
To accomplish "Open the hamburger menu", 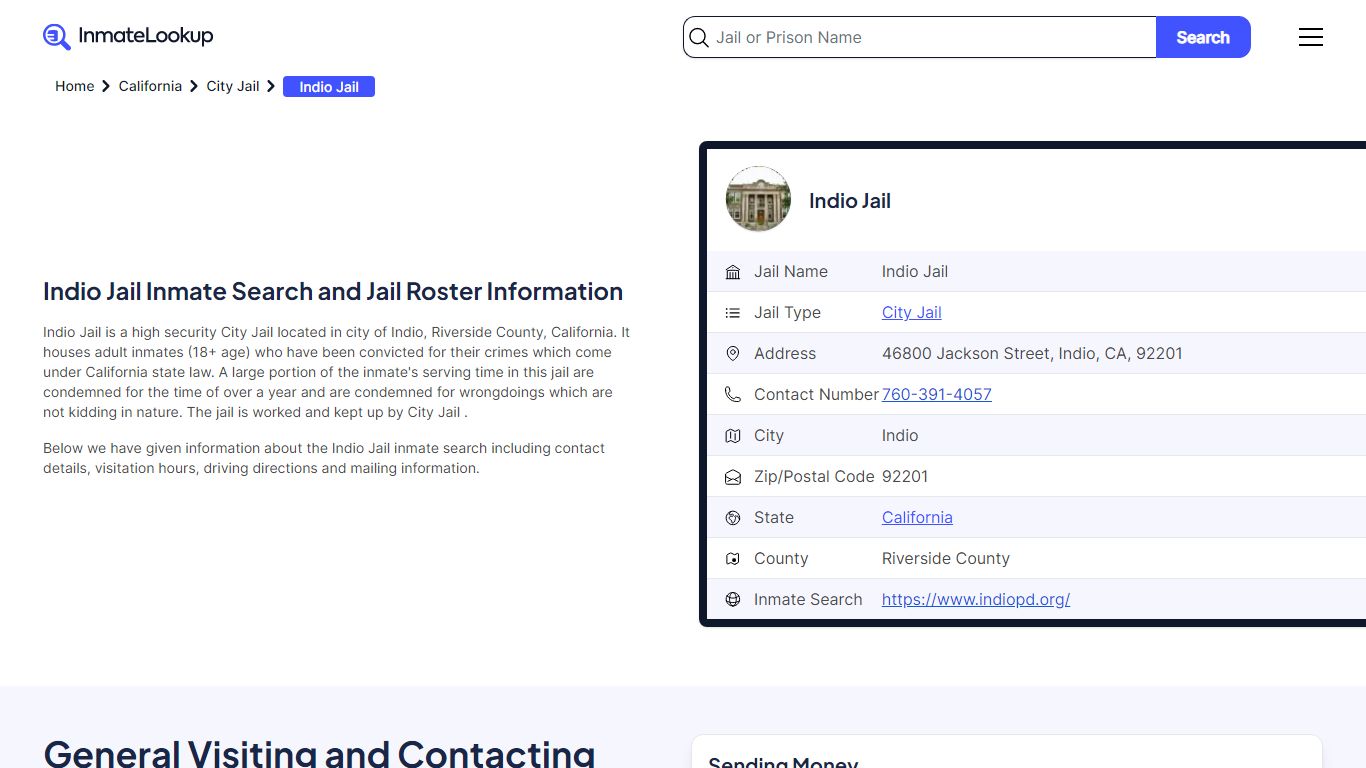I will tap(1311, 37).
